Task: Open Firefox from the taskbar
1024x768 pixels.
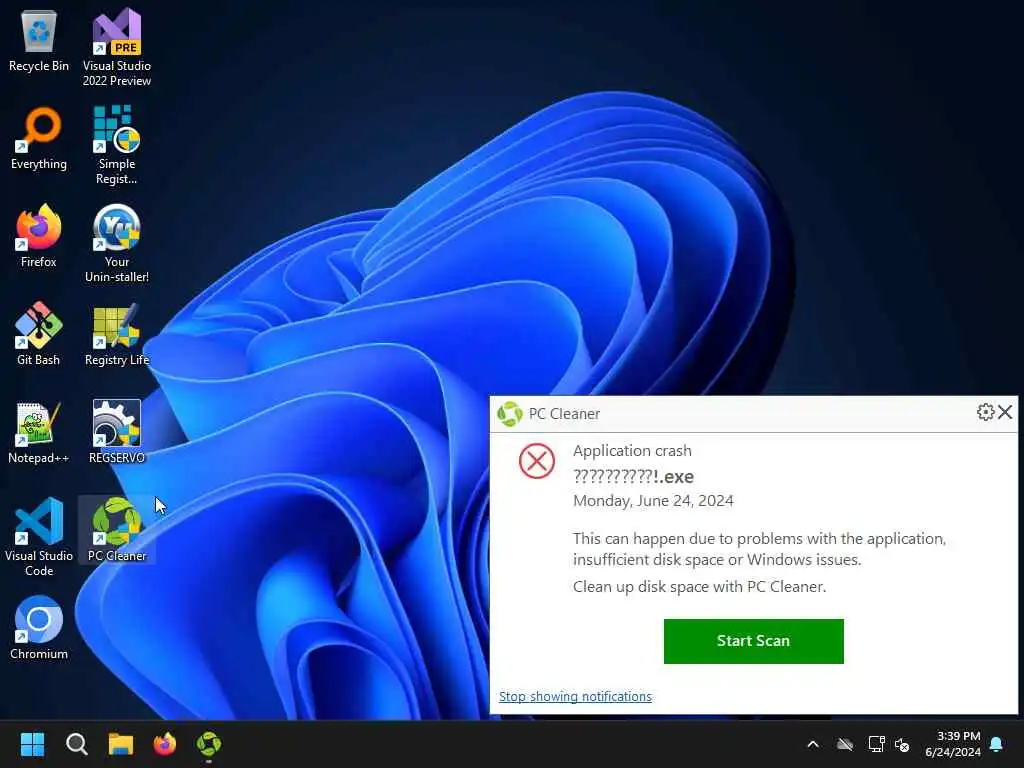Action: (165, 744)
